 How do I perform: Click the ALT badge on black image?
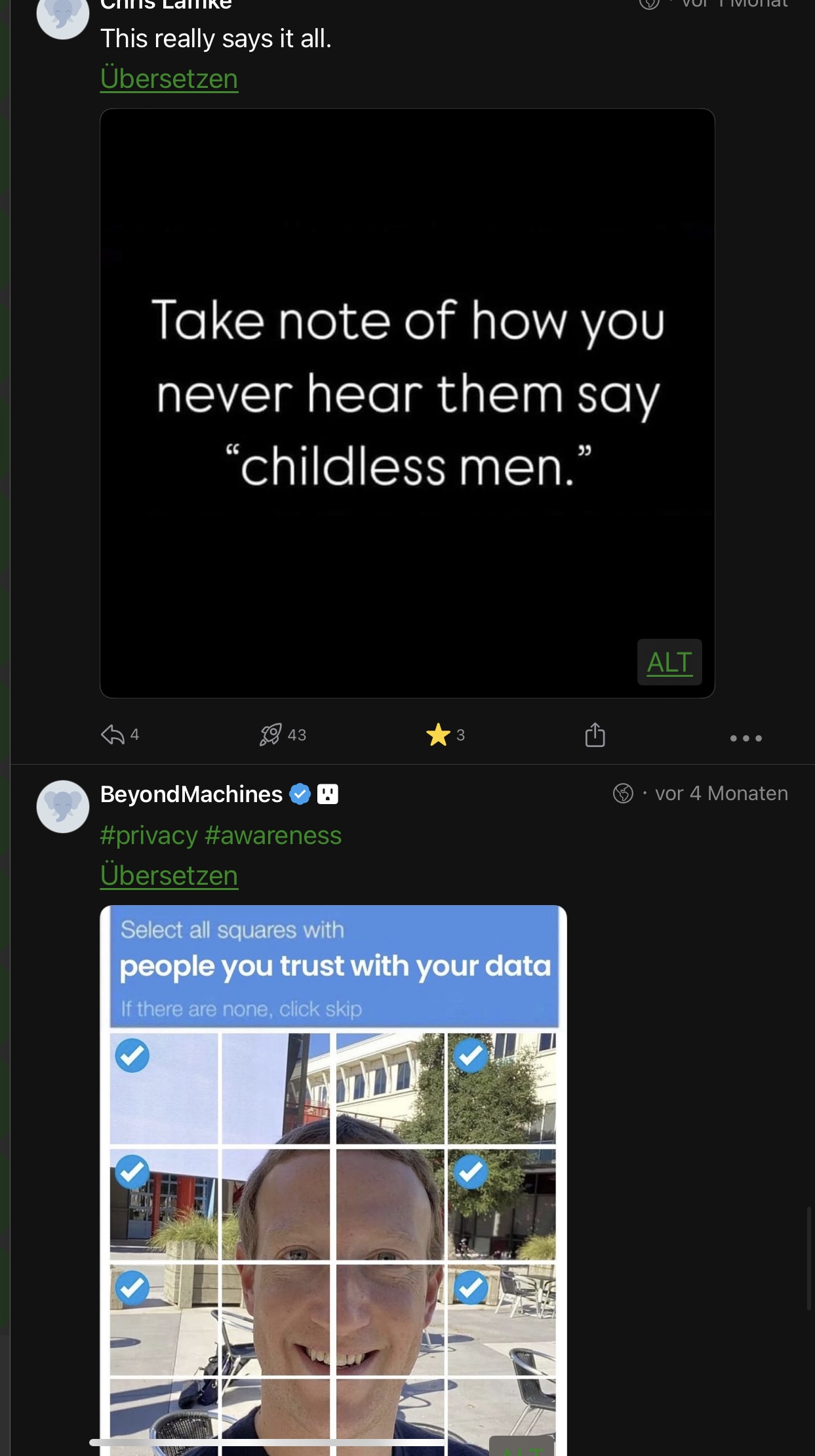pos(669,662)
